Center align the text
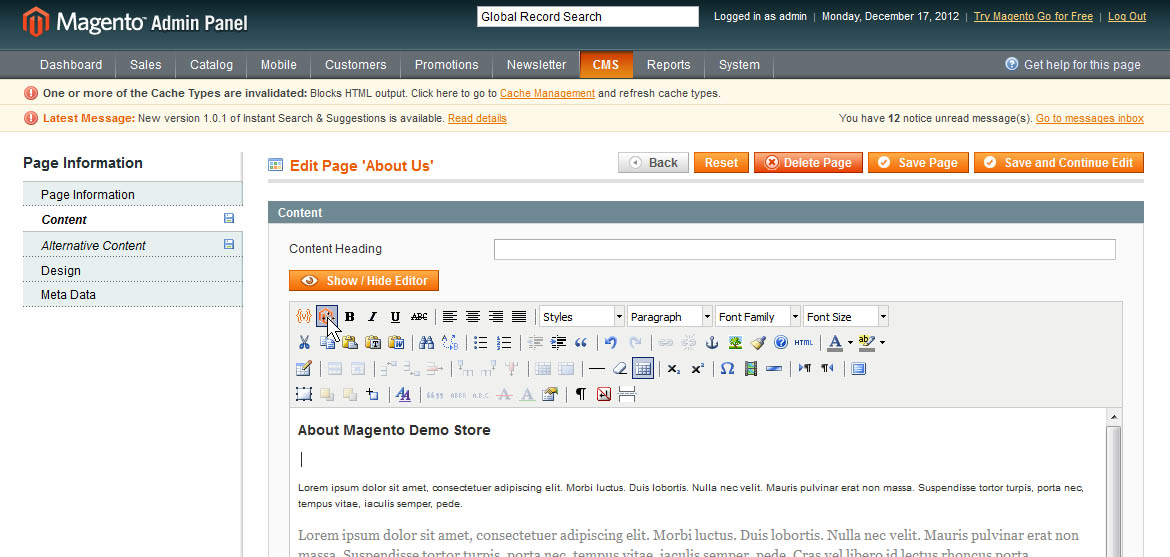The height and width of the screenshot is (557, 1170). tap(472, 317)
